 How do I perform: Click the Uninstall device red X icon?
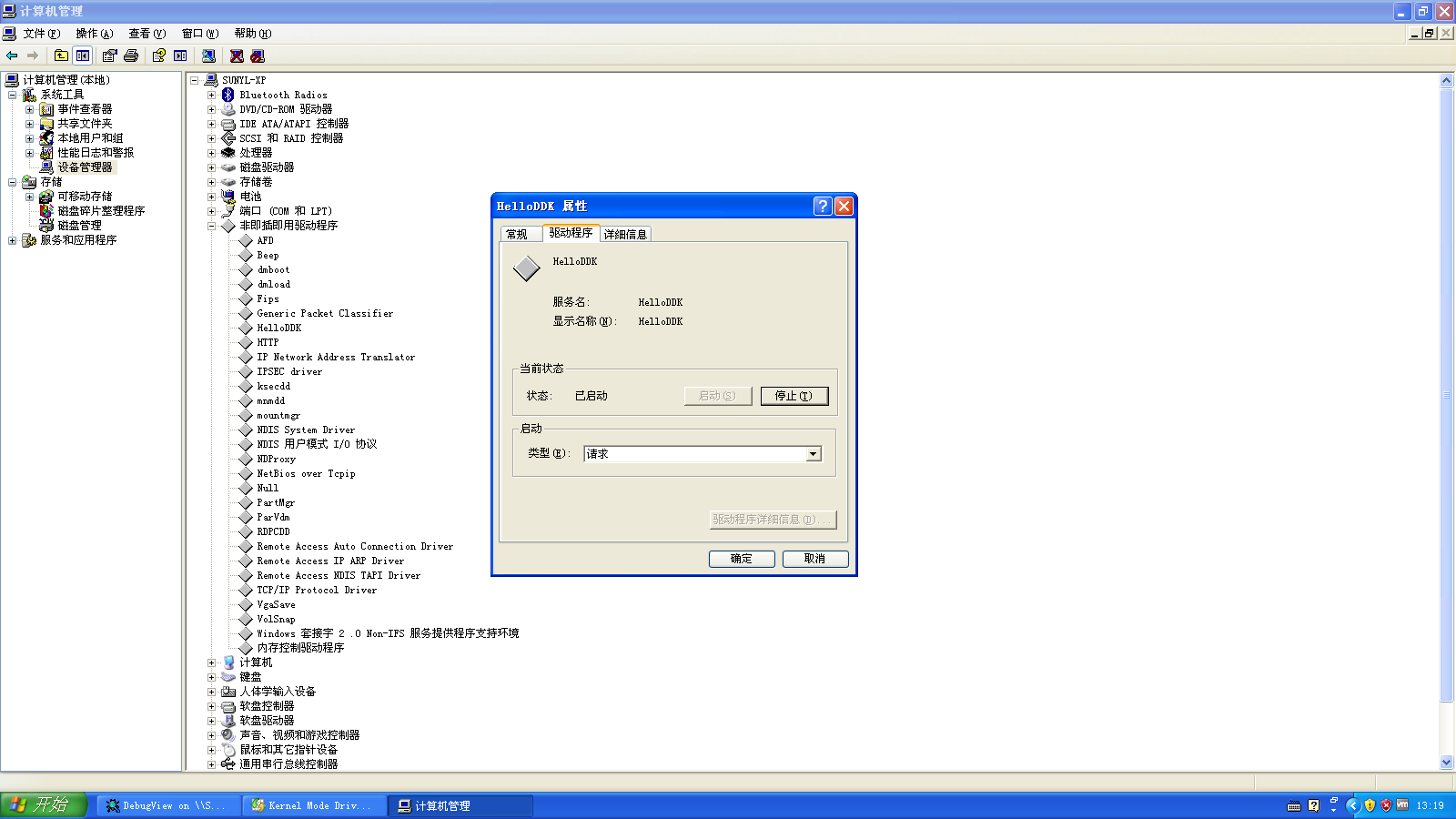[x=237, y=56]
